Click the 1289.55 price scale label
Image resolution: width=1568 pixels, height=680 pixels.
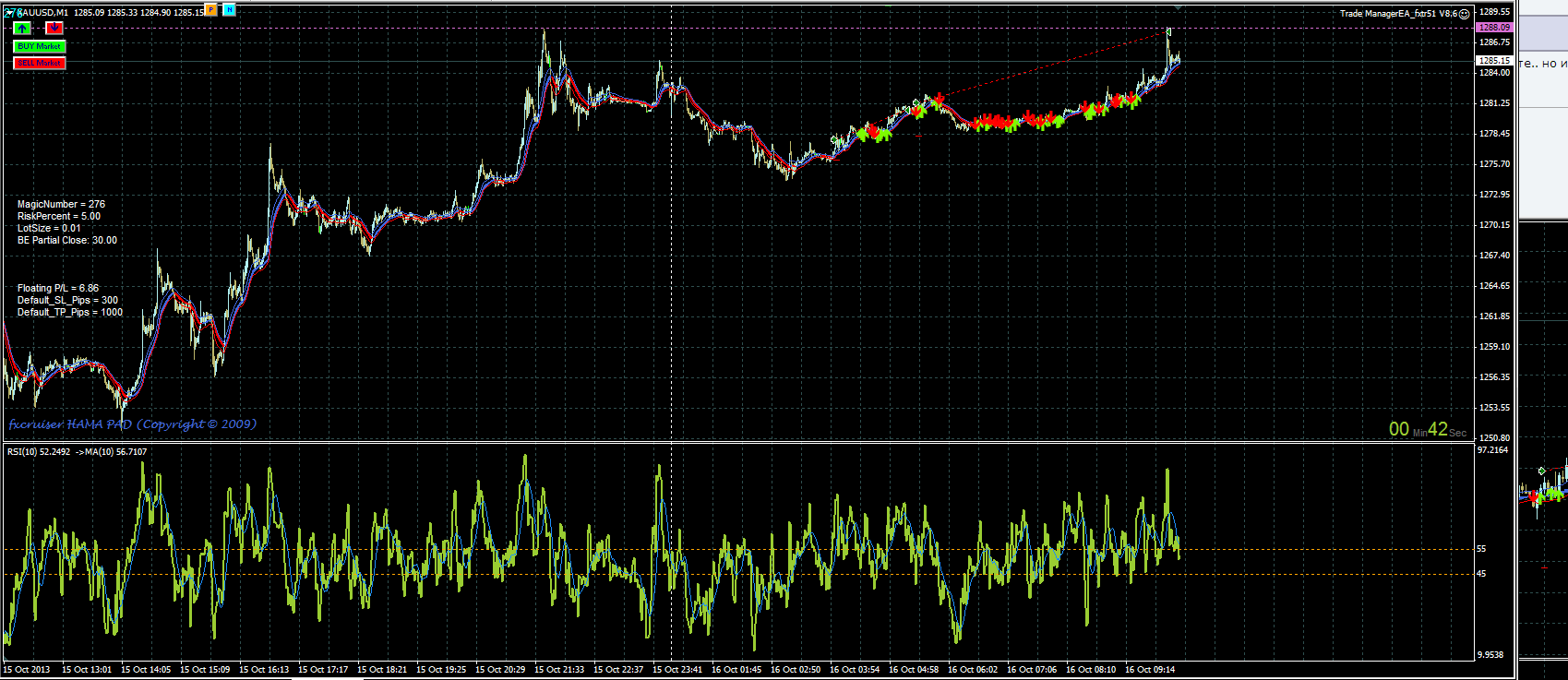(1494, 12)
